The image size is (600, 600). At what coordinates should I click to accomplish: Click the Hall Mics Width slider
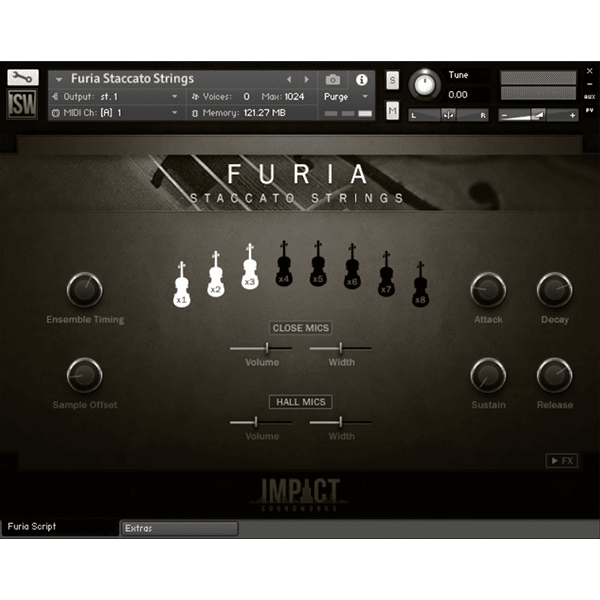tap(341, 422)
